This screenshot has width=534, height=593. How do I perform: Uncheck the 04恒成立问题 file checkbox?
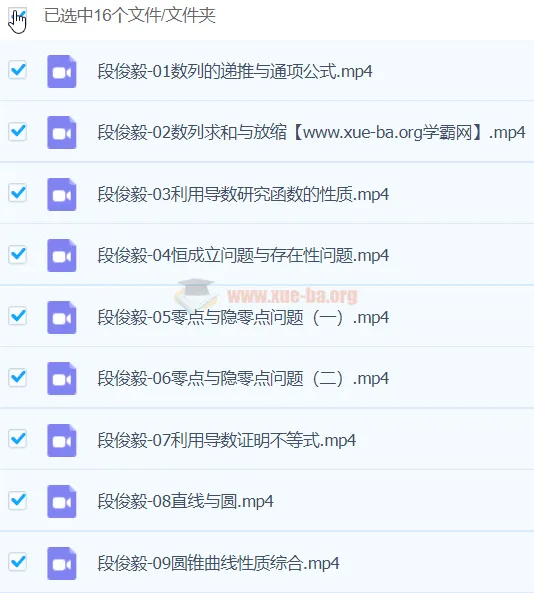point(17,254)
